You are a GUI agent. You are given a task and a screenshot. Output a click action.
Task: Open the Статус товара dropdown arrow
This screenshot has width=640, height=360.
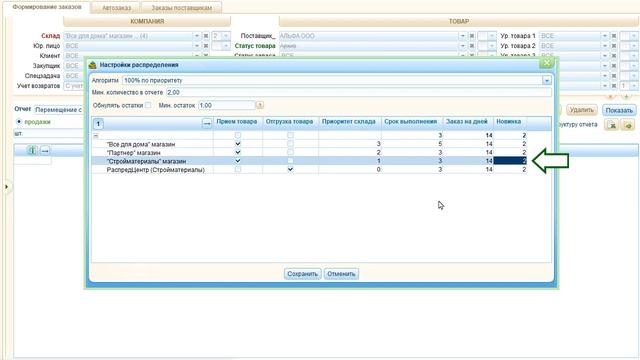pos(462,46)
